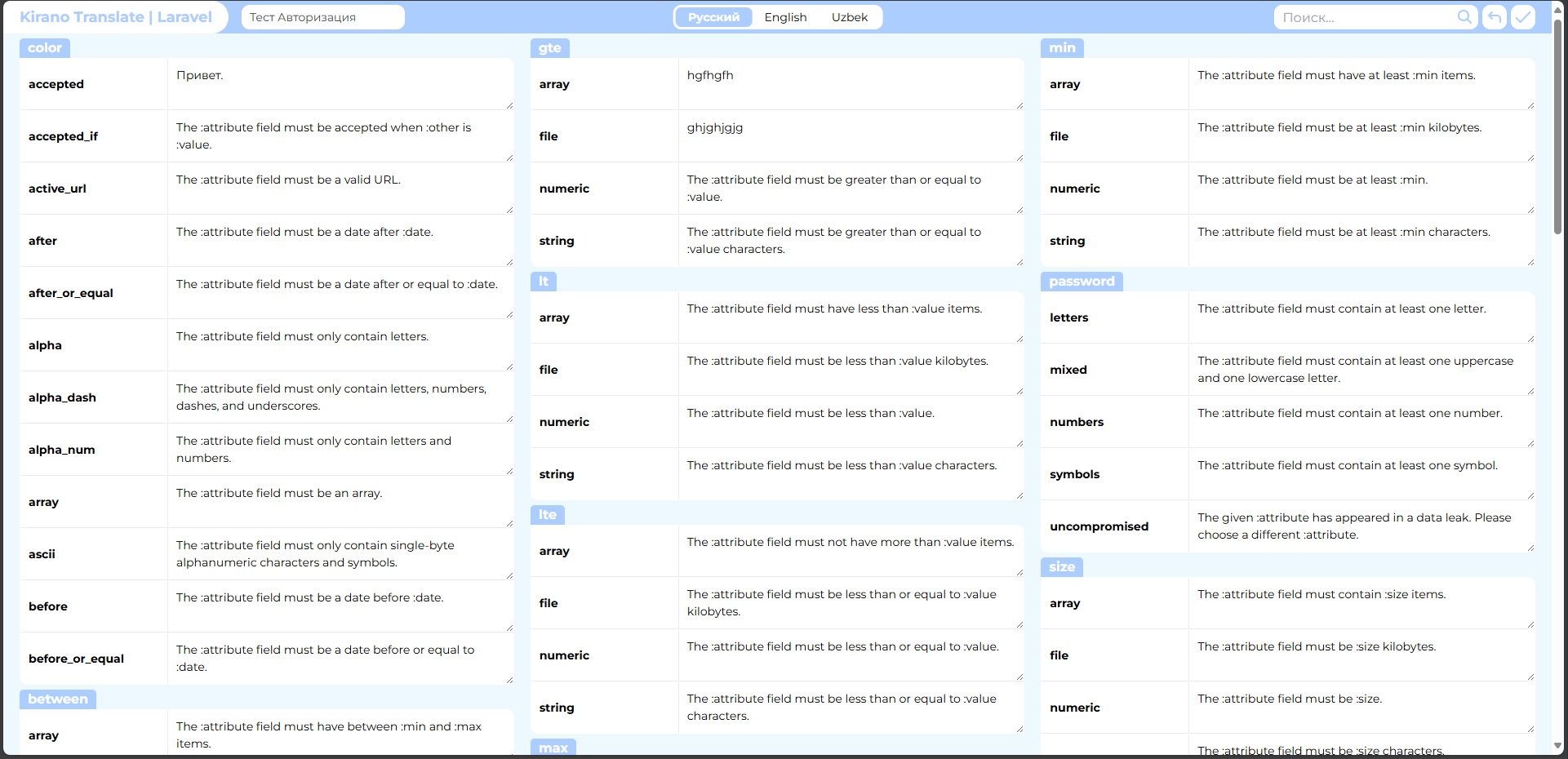
Task: Click the scrollbar up arrow
Action: tap(1558, 8)
